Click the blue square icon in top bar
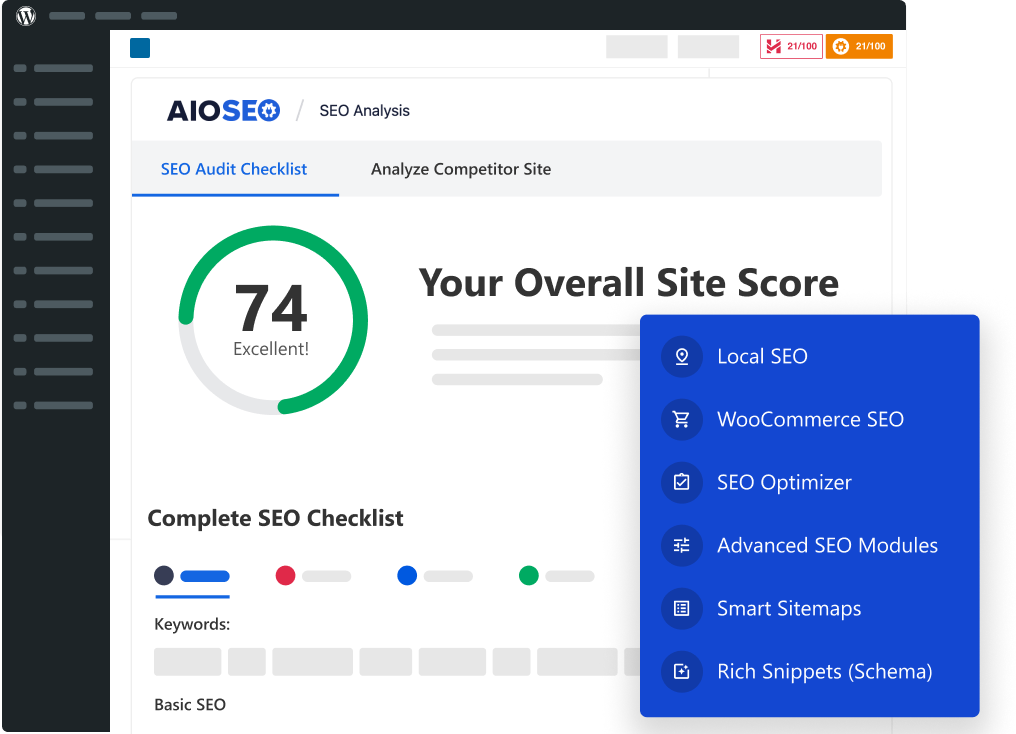 [x=140, y=47]
